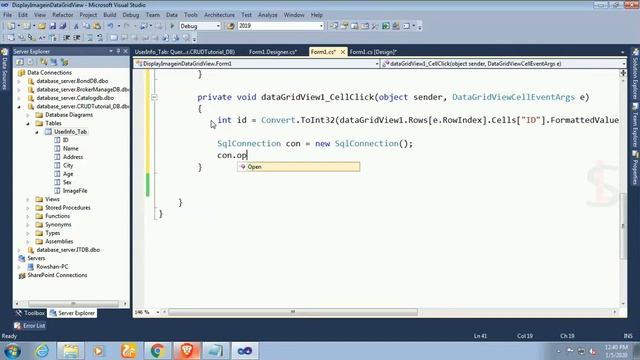The height and width of the screenshot is (360, 640).
Task: Click the Visual Studio taskbar icon
Action: tap(244, 351)
